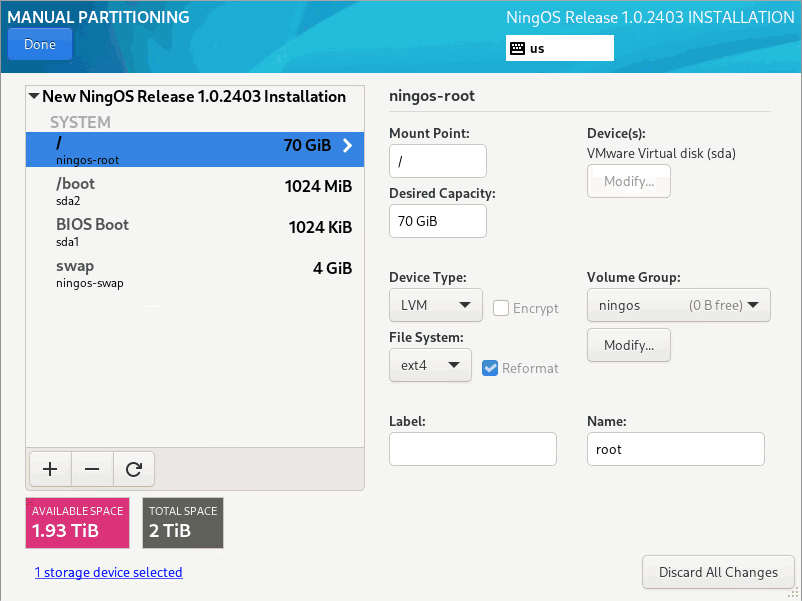This screenshot has width=802, height=601.
Task: Toggle the Reformat checkbox
Action: (x=490, y=368)
